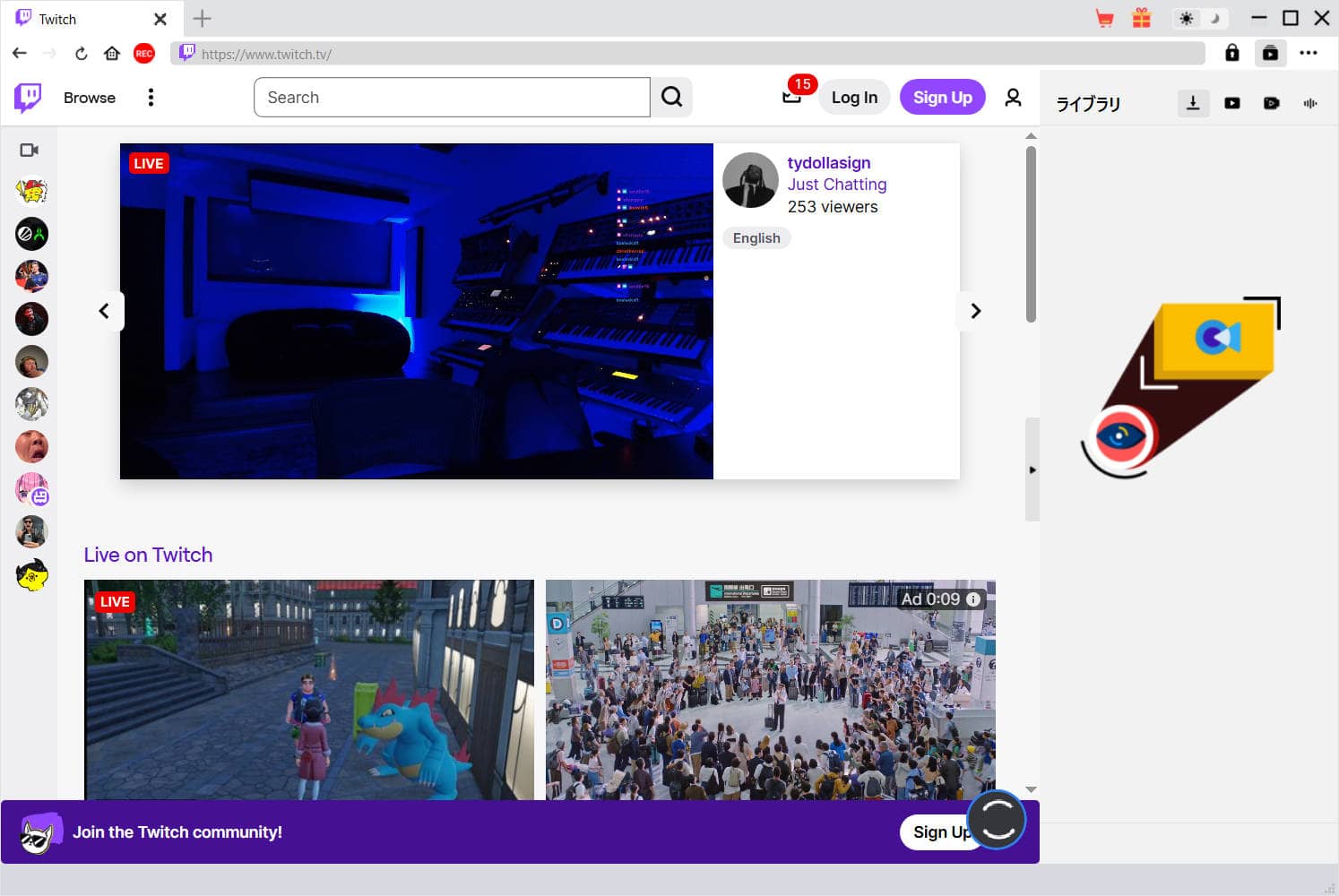Open the Downloads tab in the Library panel
This screenshot has width=1339, height=896.
1193,103
